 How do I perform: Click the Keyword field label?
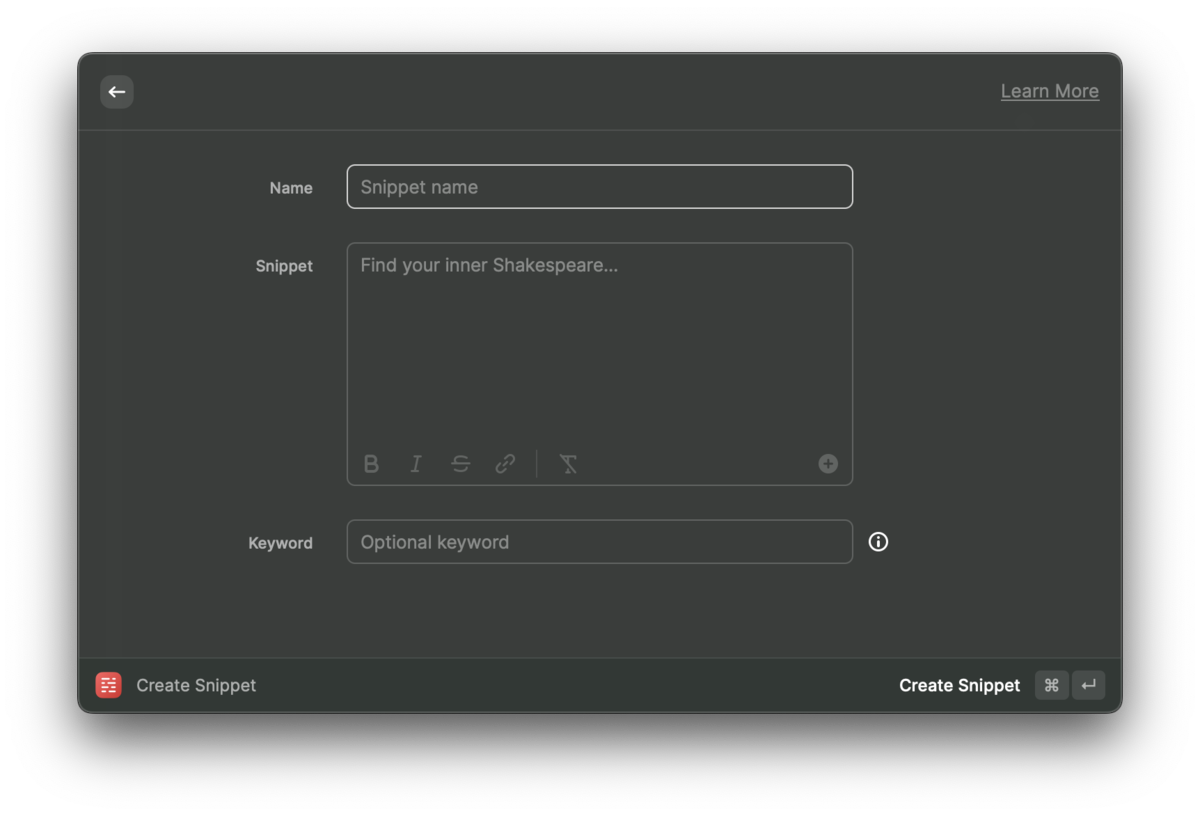pos(280,543)
